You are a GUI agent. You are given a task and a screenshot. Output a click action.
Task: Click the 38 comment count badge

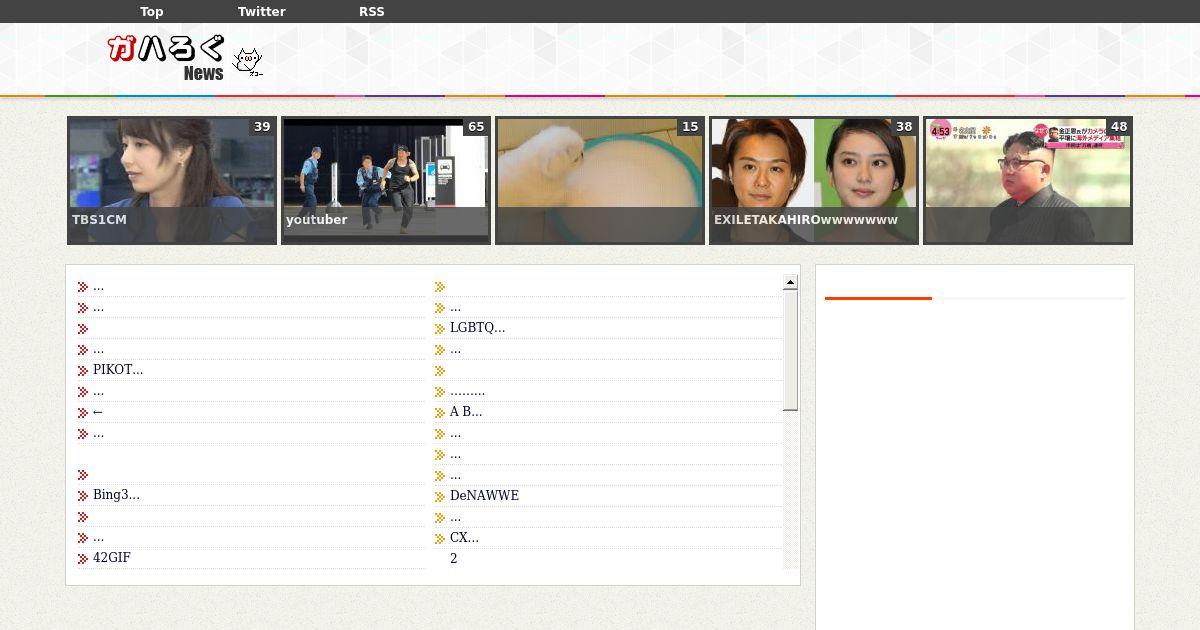904,127
